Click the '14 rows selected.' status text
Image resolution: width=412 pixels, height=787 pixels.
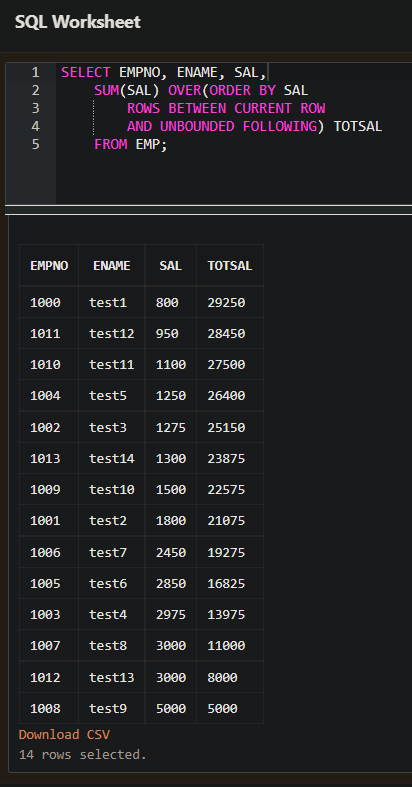tap(83, 754)
